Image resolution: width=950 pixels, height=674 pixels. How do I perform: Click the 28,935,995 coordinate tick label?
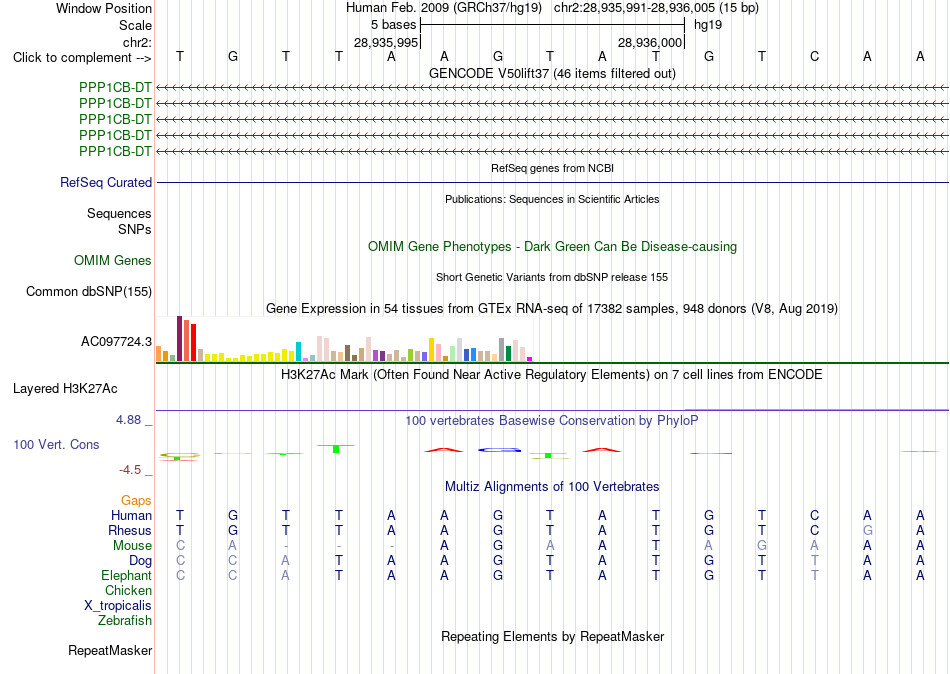[386, 42]
